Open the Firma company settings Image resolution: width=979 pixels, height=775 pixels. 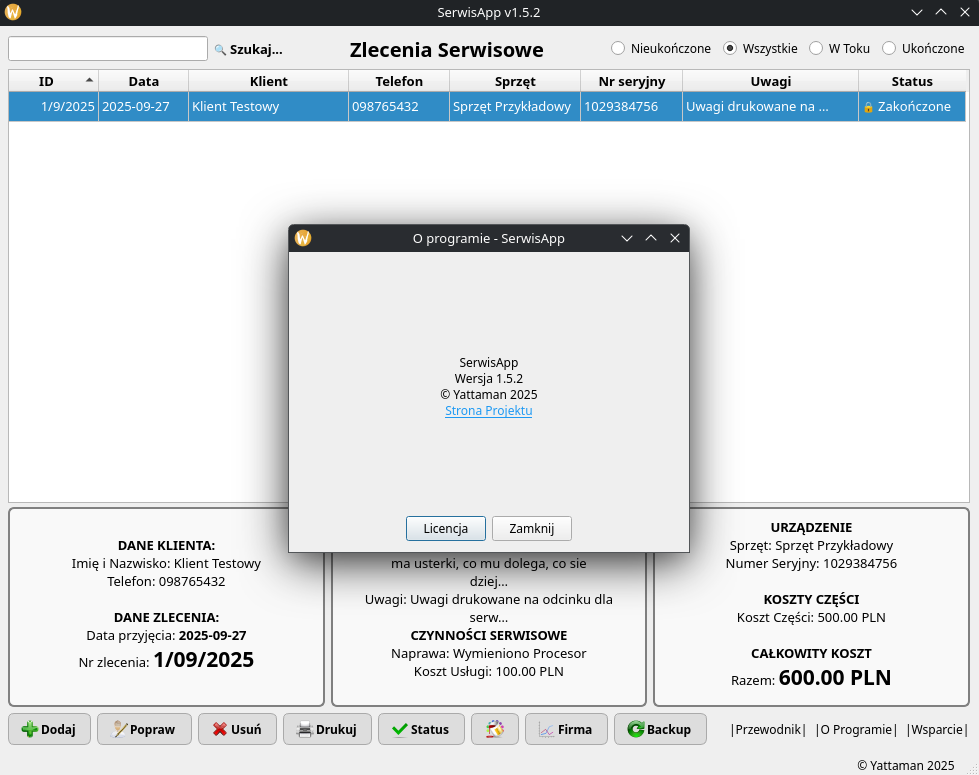(566, 729)
